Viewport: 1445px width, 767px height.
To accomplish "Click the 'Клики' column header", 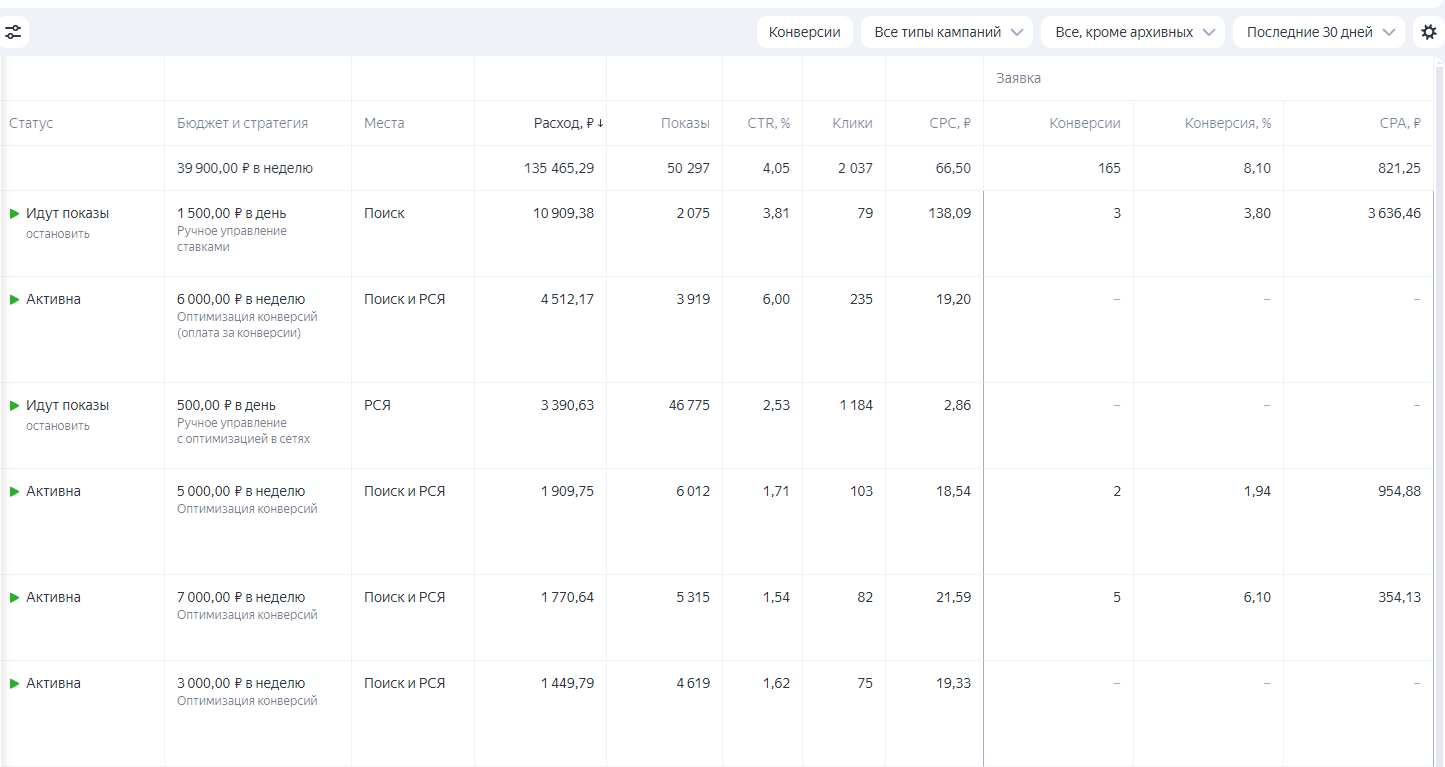I will [852, 123].
